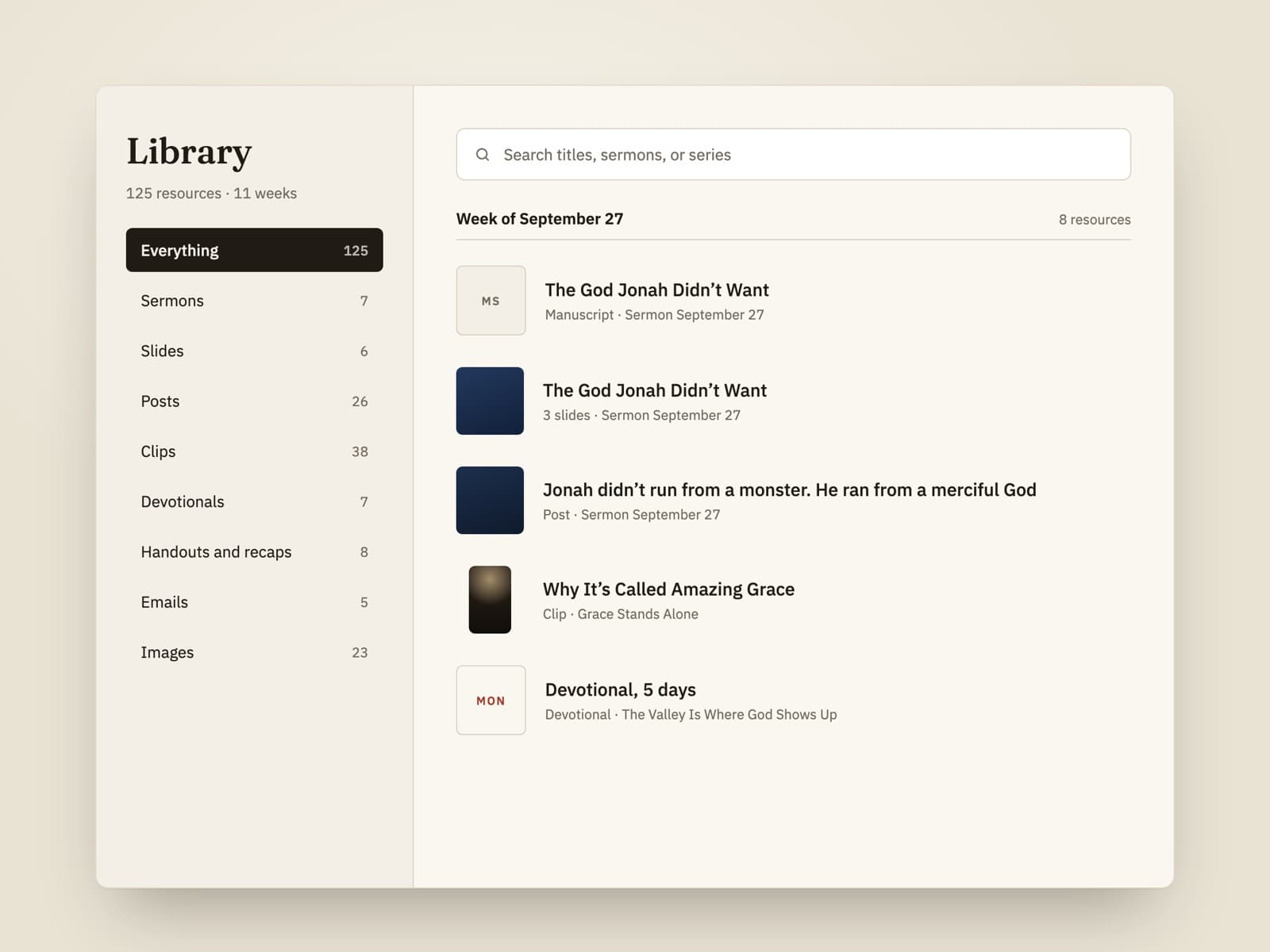Click the 8 resources count label

1095,220
